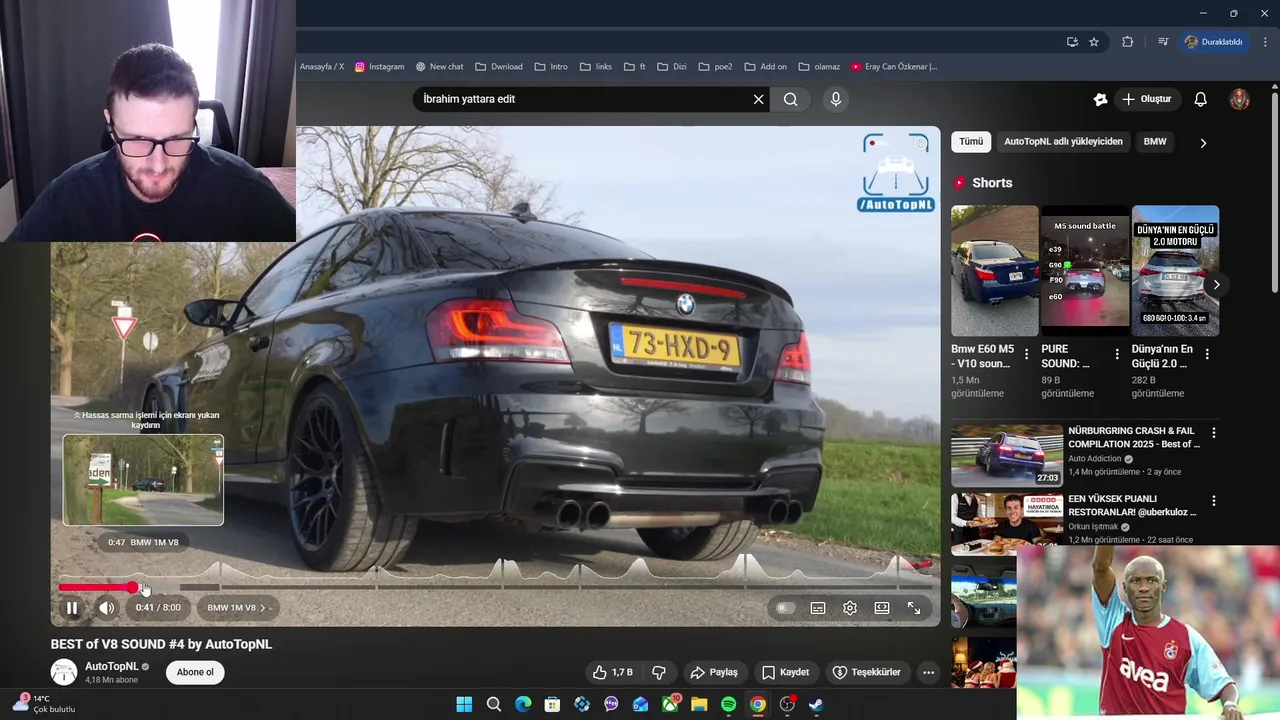This screenshot has width=1280, height=720.
Task: Toggle theater mode in the player
Action: coord(882,608)
